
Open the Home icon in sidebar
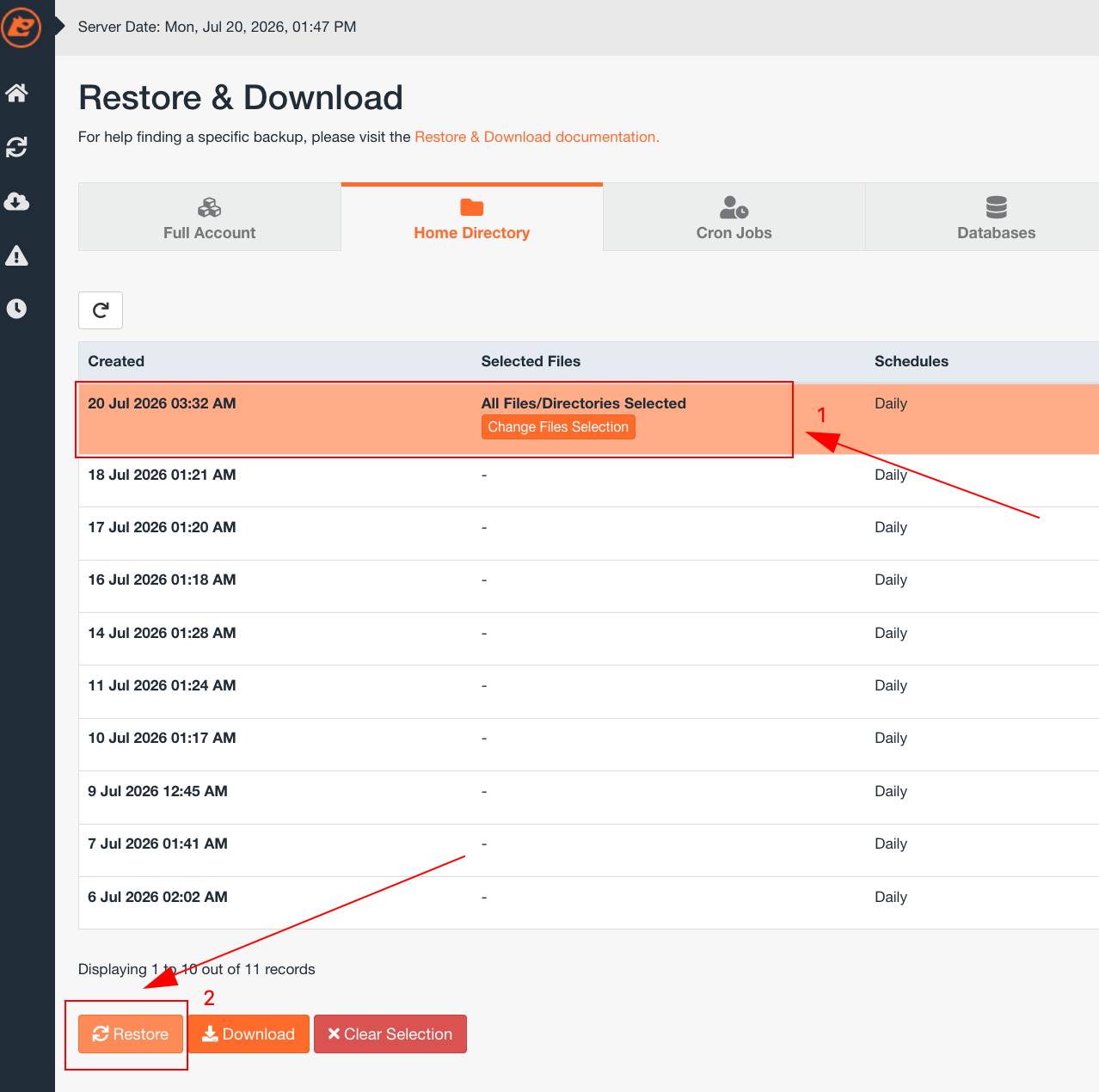tap(17, 93)
